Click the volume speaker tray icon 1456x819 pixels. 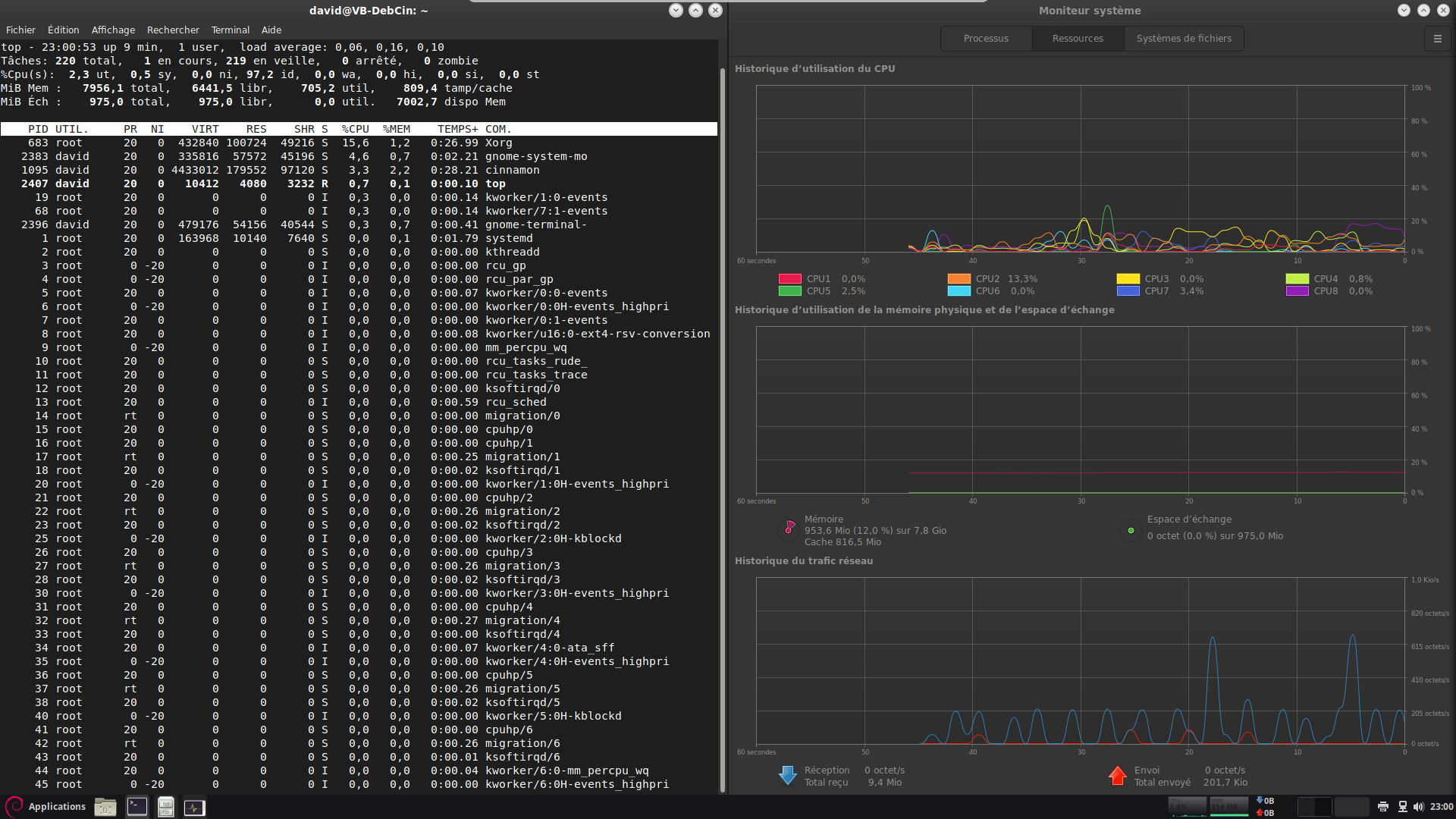(x=1419, y=807)
